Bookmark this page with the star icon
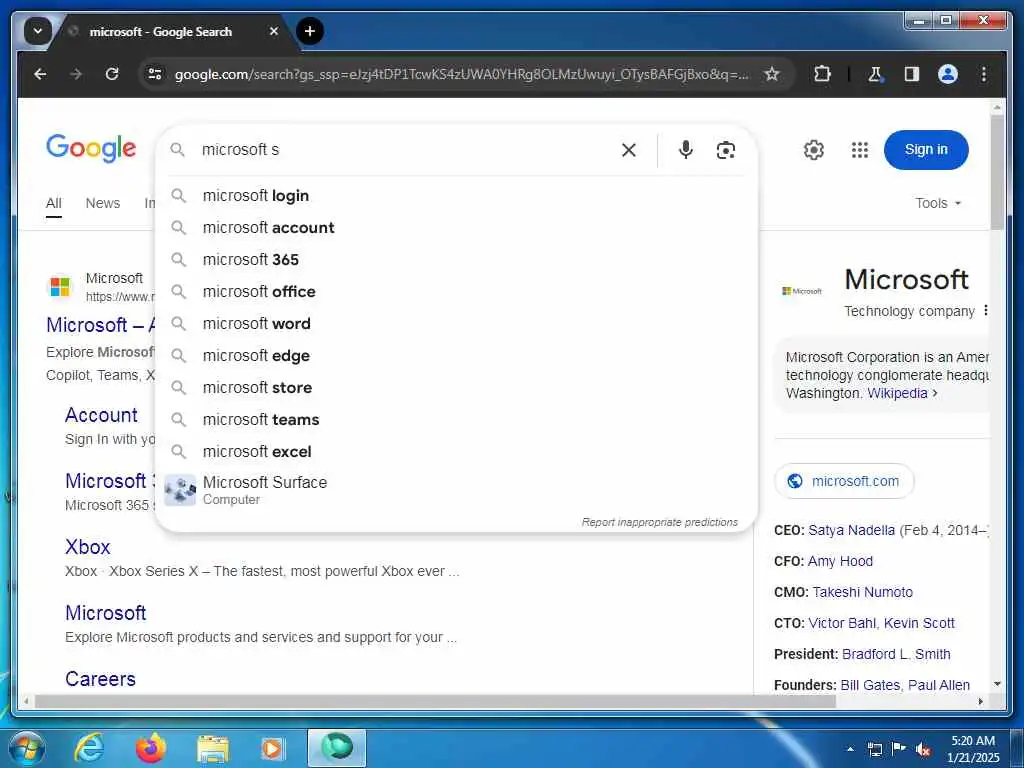Image resolution: width=1024 pixels, height=768 pixels. click(772, 74)
